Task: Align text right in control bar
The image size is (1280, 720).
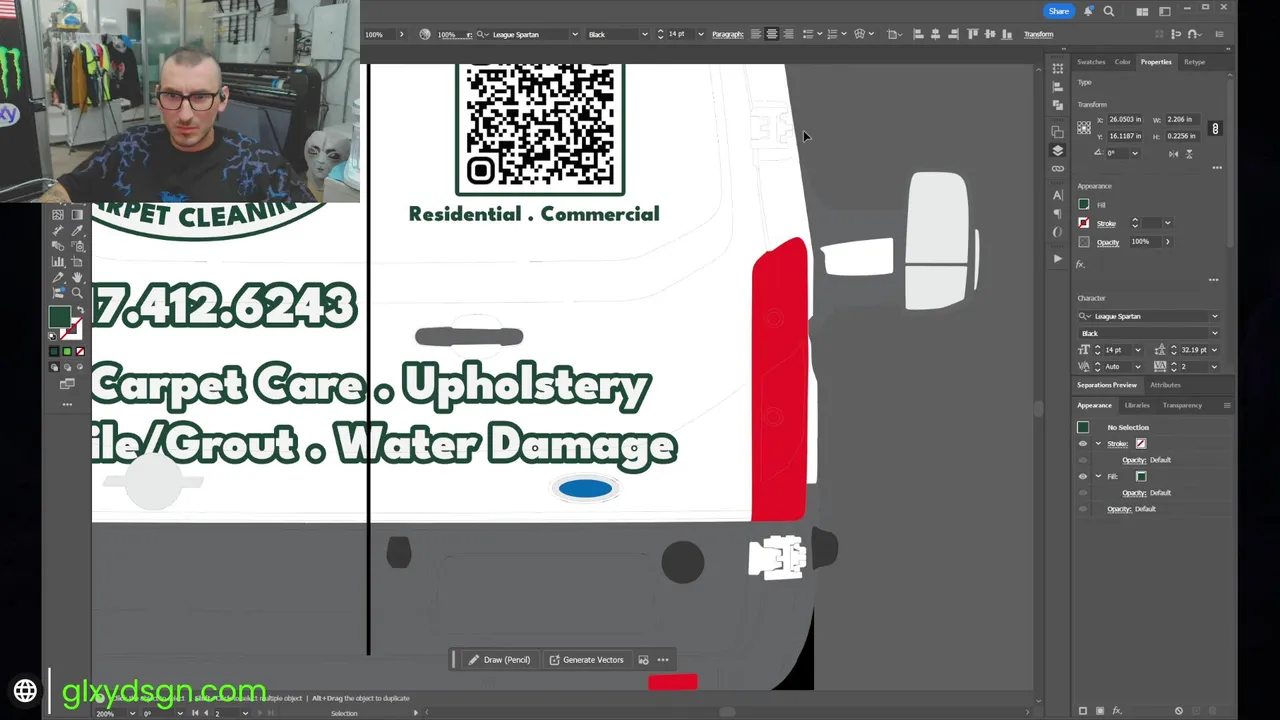Action: click(788, 34)
